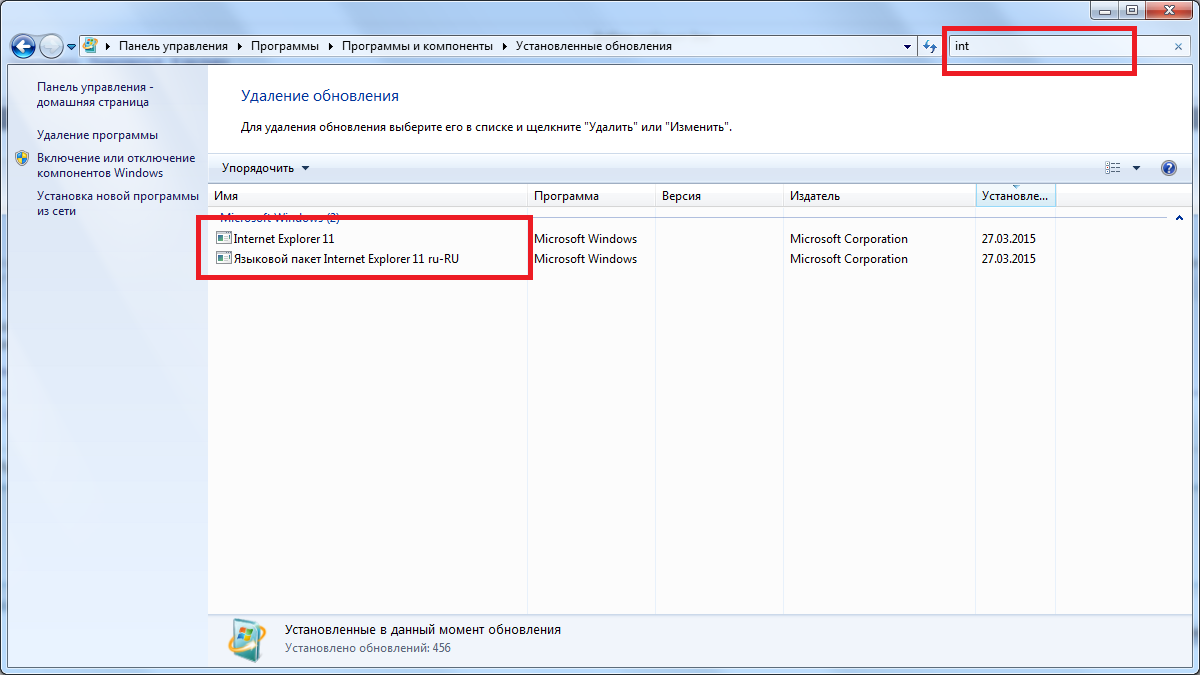
Task: Open 'Удаление программы' link
Action: [x=97, y=135]
